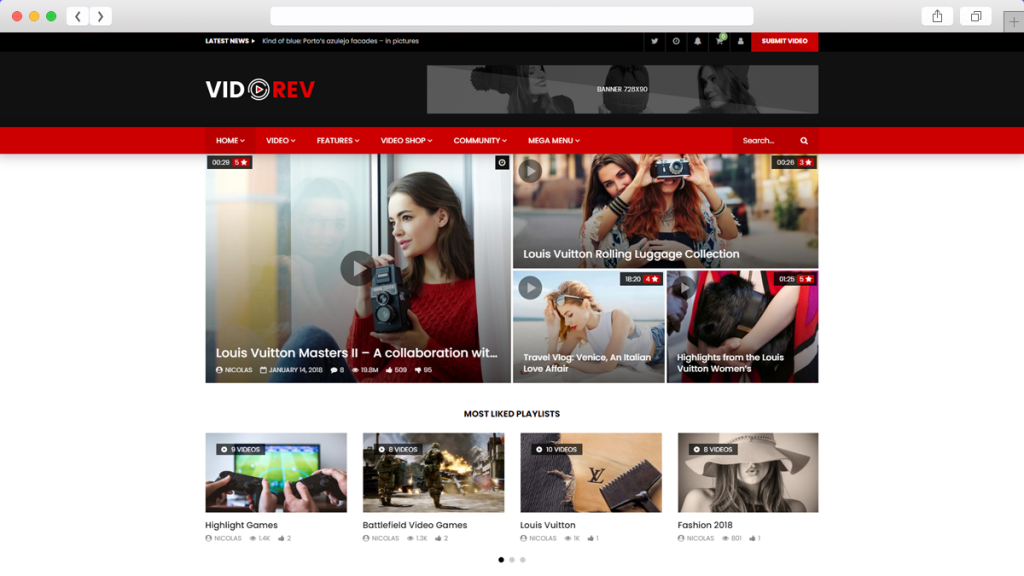The image size is (1024, 576).
Task: Click January 14, 2018 date on featured video
Action: click(291, 370)
